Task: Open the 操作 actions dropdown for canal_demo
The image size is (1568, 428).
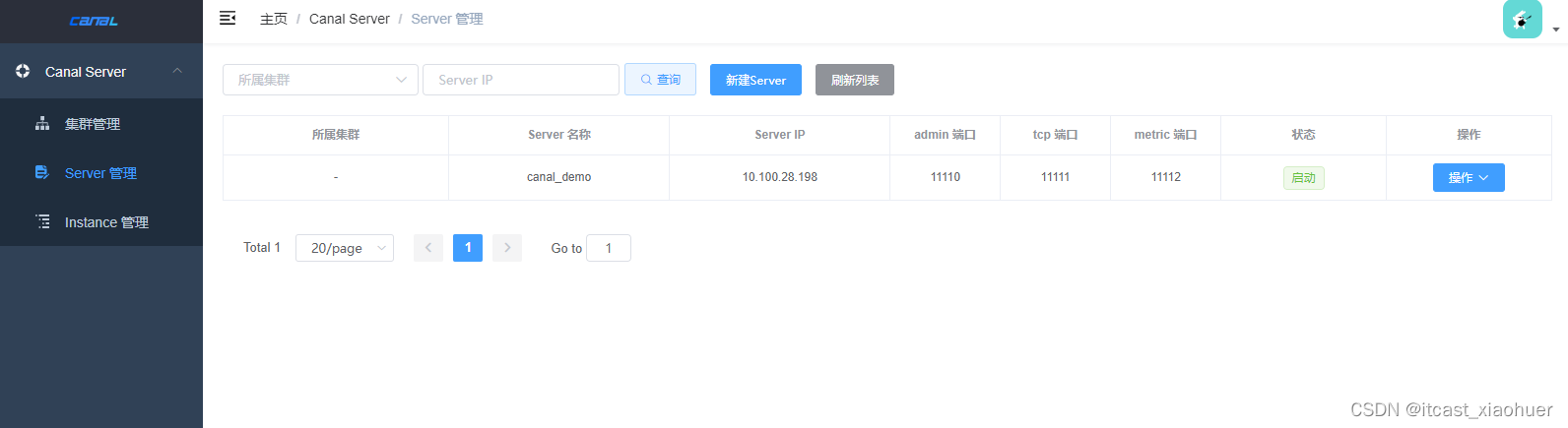Action: 1469,177
